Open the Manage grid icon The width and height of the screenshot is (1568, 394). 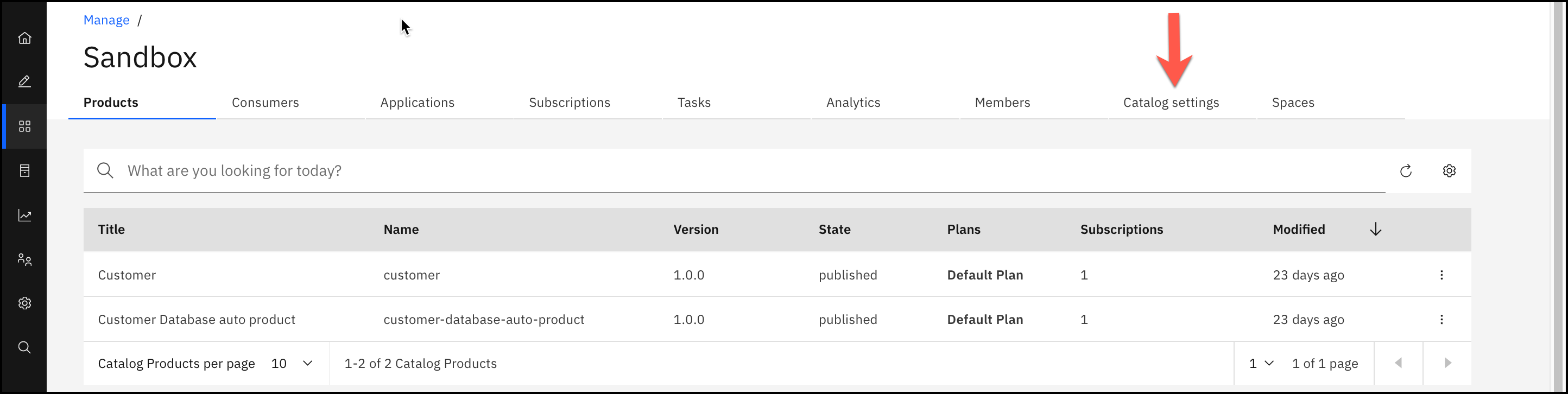point(24,126)
